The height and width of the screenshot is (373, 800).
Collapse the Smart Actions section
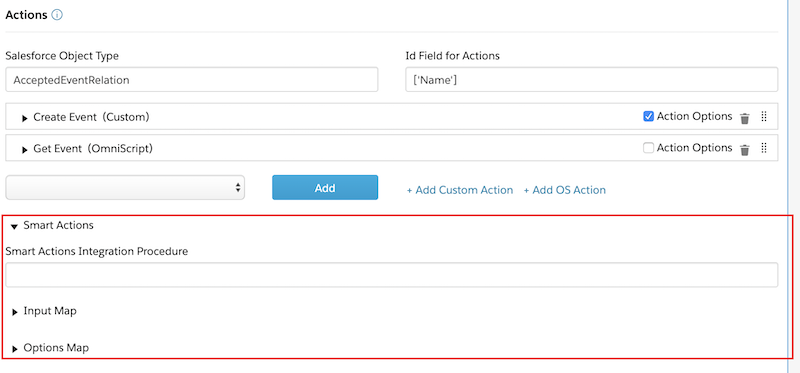[x=14, y=226]
